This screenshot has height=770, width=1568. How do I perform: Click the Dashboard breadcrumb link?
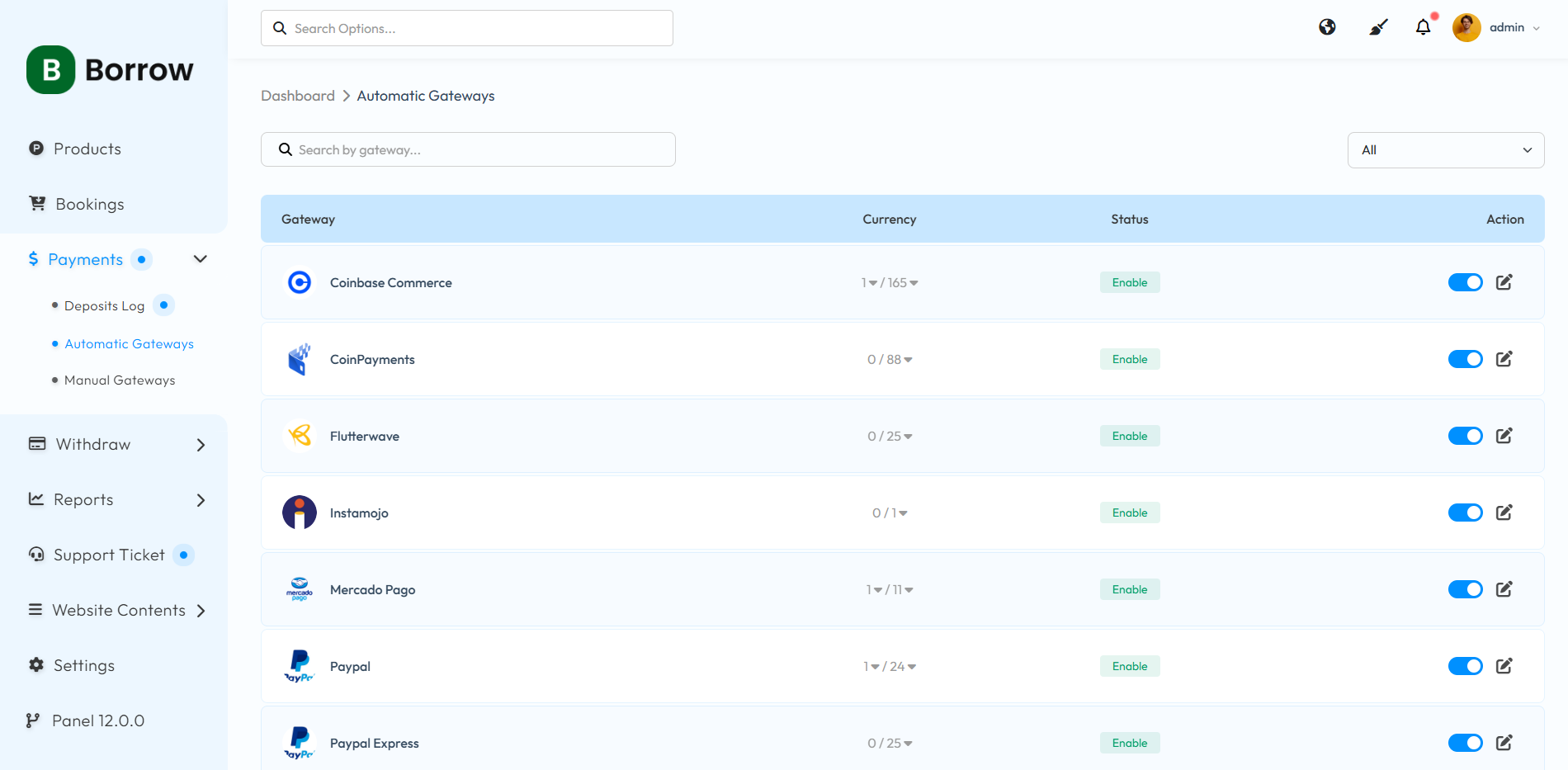[x=298, y=96]
